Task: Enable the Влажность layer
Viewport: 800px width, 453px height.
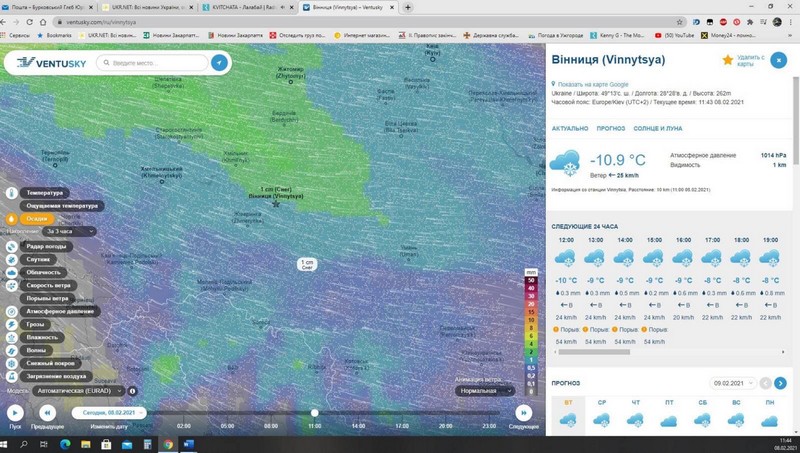Action: (x=42, y=337)
